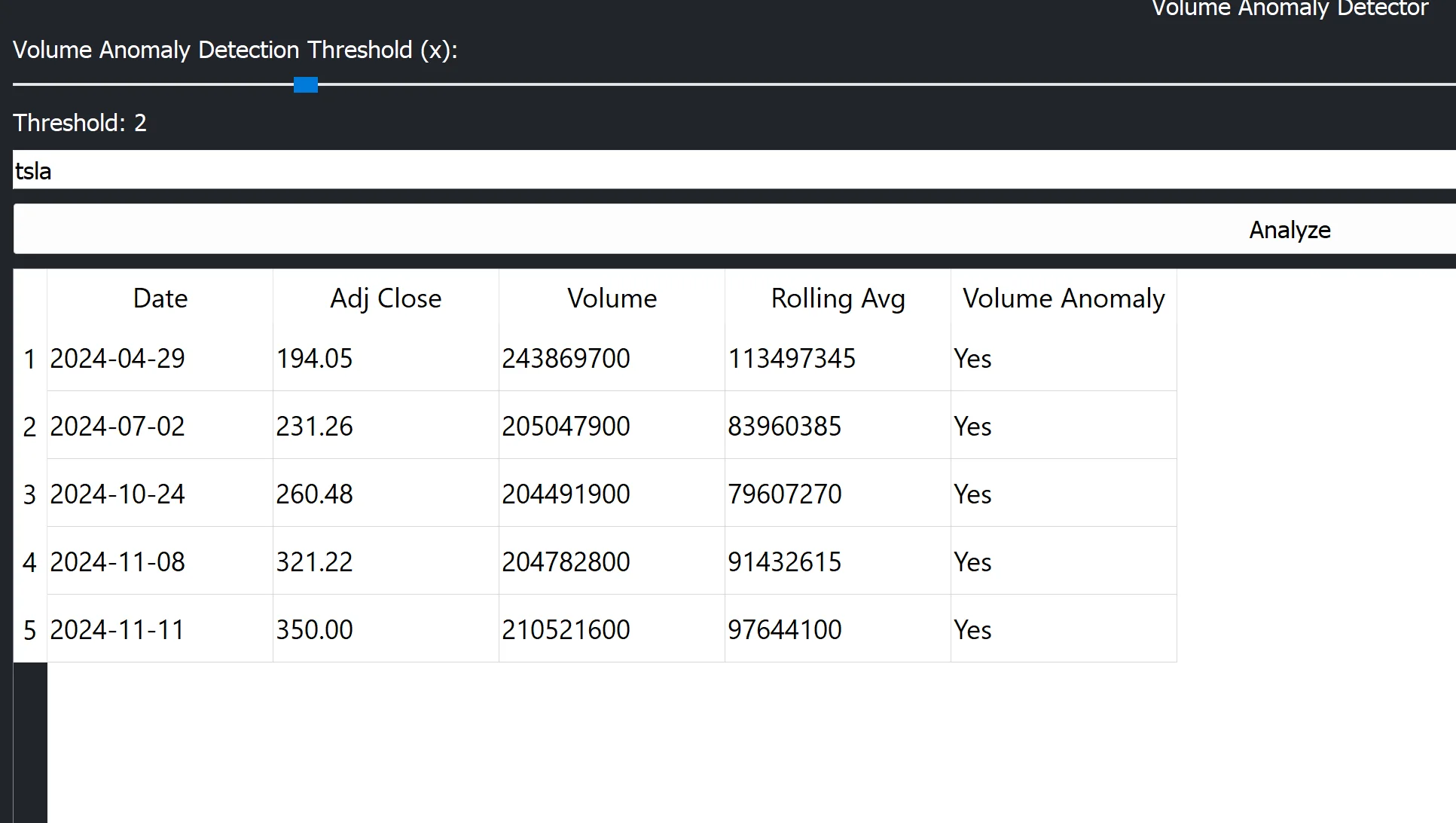Click the Volume column header

612,298
